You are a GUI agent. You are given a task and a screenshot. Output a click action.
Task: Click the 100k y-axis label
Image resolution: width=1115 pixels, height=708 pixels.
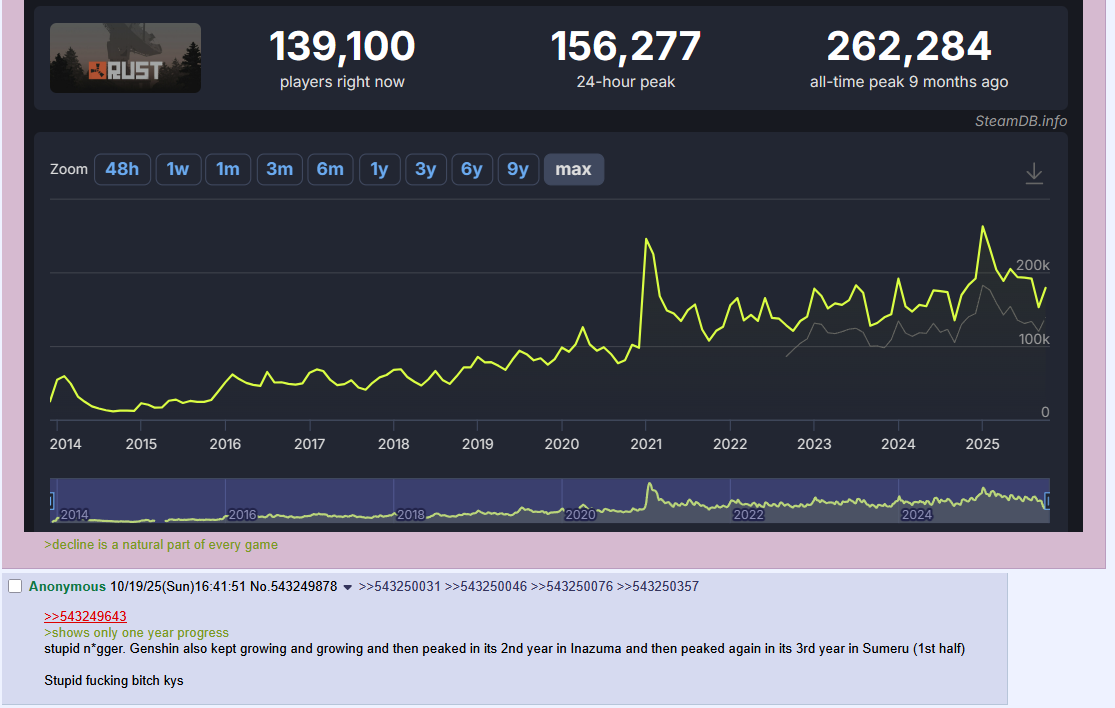[1034, 339]
